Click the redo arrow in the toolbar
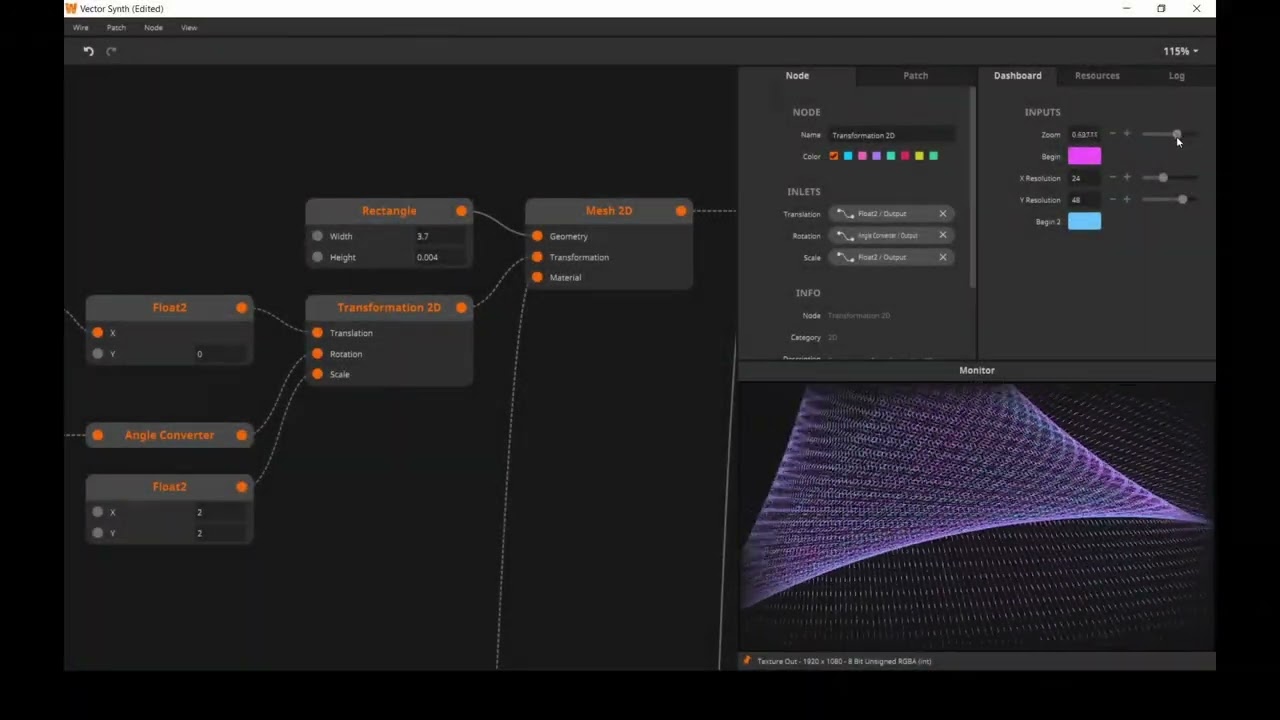Screen dimensions: 1280x720 click(111, 51)
